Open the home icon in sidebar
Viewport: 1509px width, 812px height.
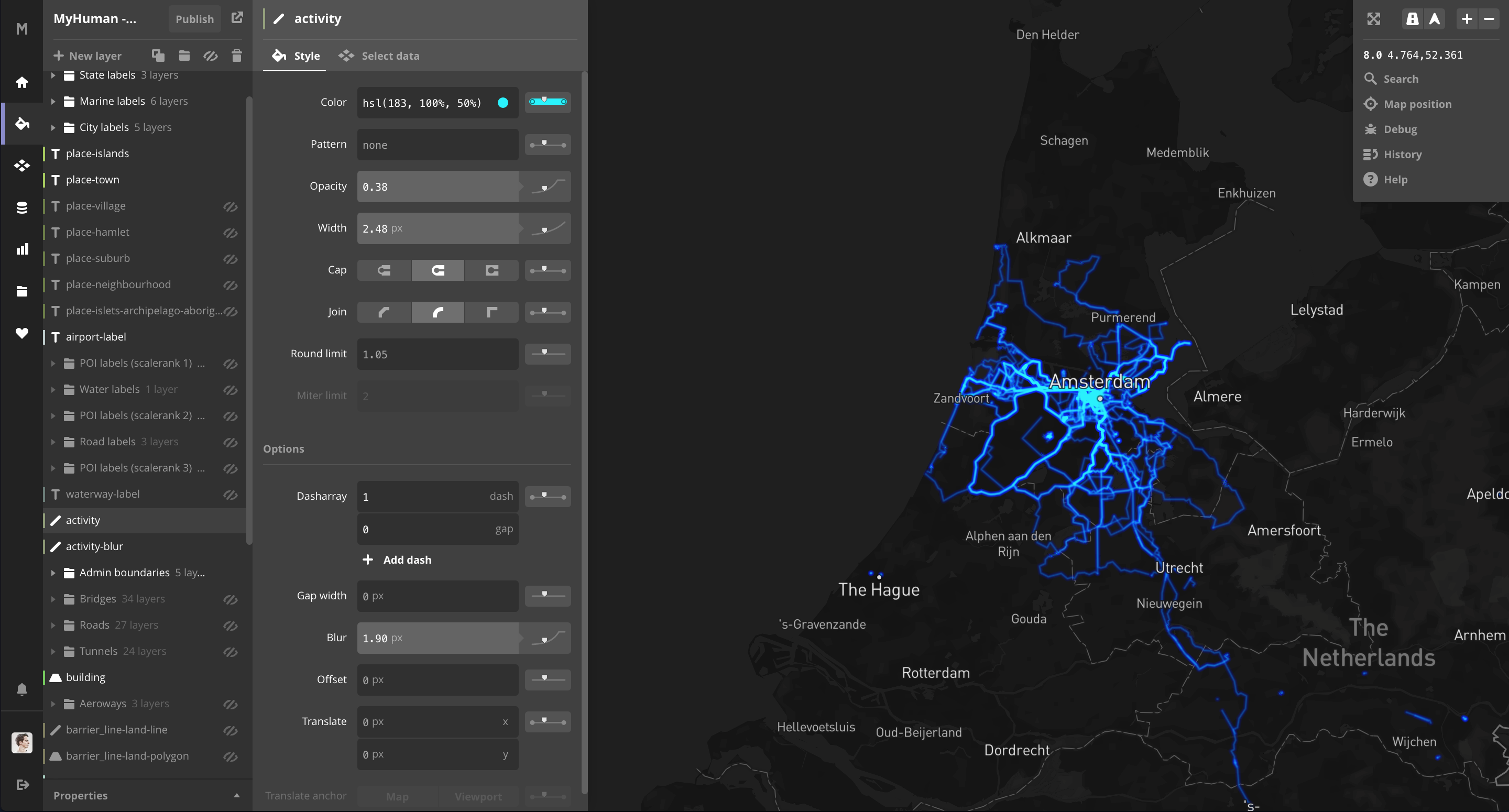(21, 83)
